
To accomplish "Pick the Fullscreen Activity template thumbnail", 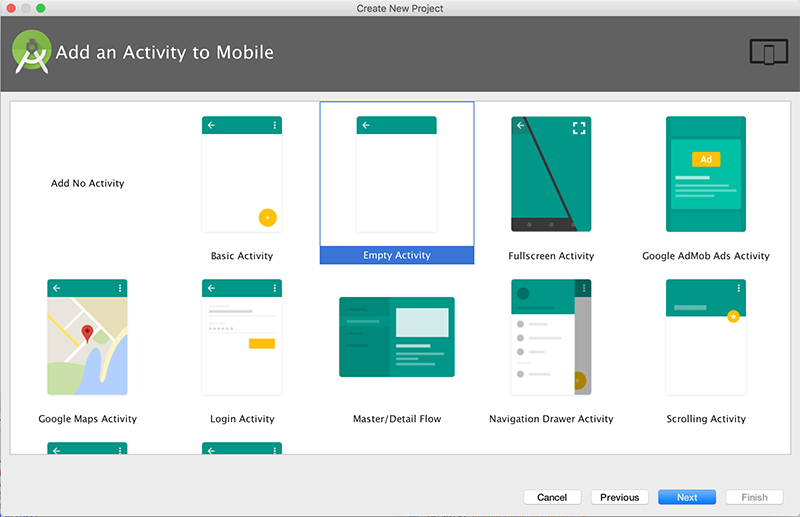I will tap(551, 175).
